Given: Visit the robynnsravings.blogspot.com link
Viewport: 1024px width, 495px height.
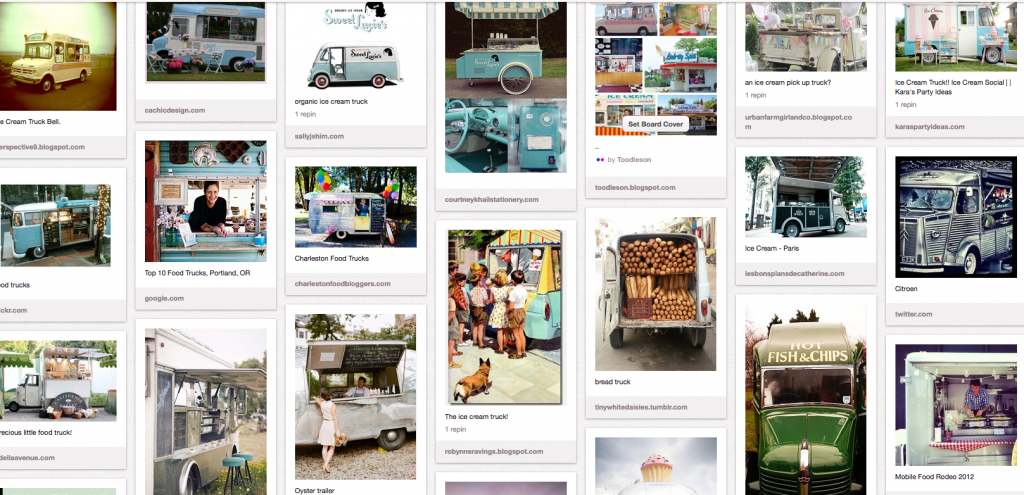Looking at the screenshot, I should (494, 451).
